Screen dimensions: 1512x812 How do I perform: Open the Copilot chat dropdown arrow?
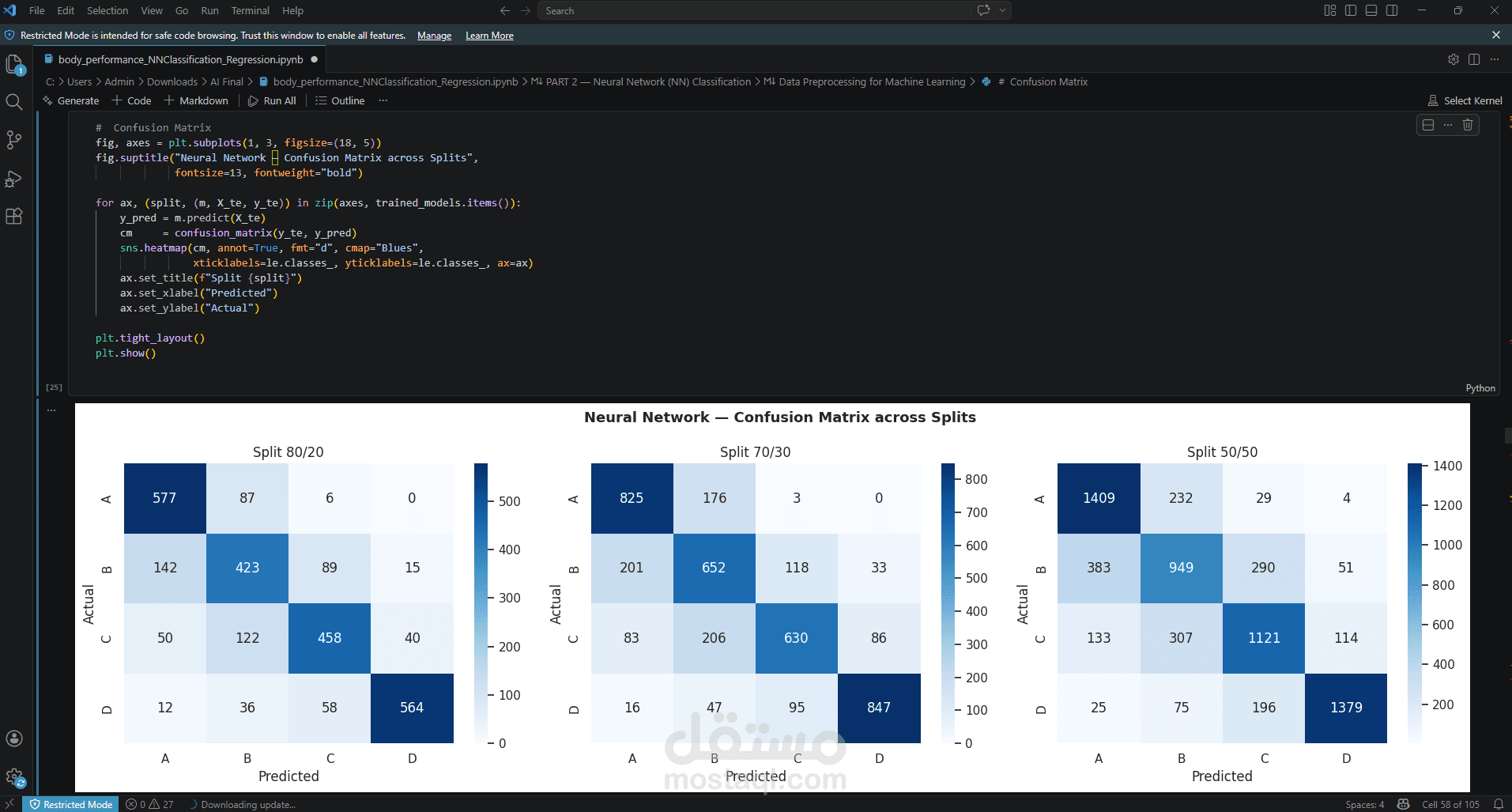point(1002,11)
